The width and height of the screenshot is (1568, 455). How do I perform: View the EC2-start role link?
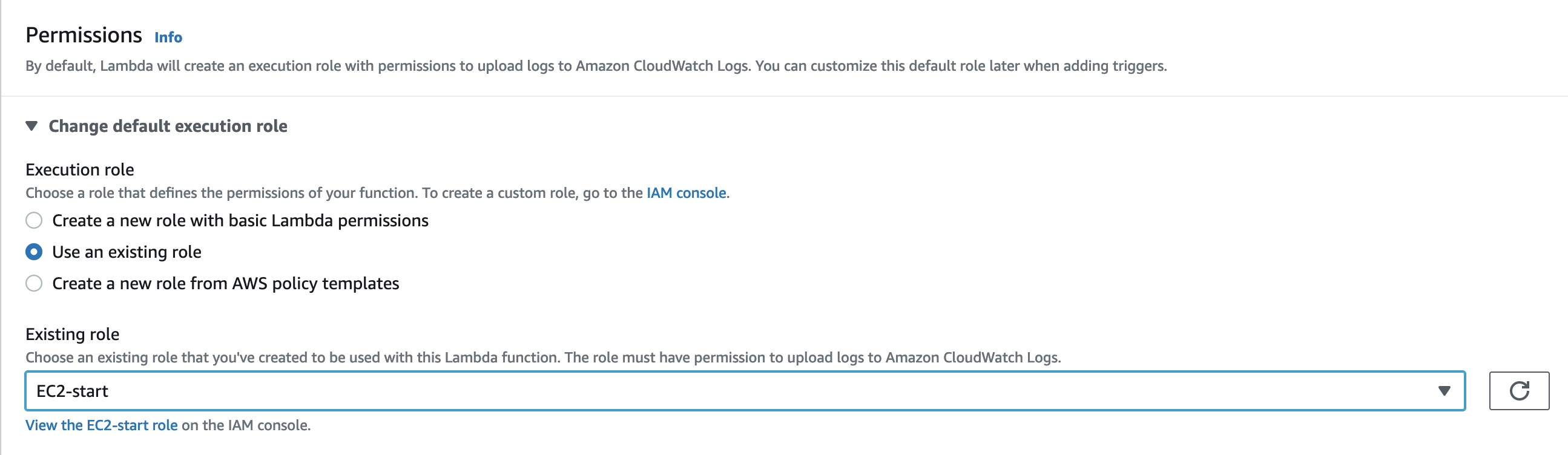[102, 425]
